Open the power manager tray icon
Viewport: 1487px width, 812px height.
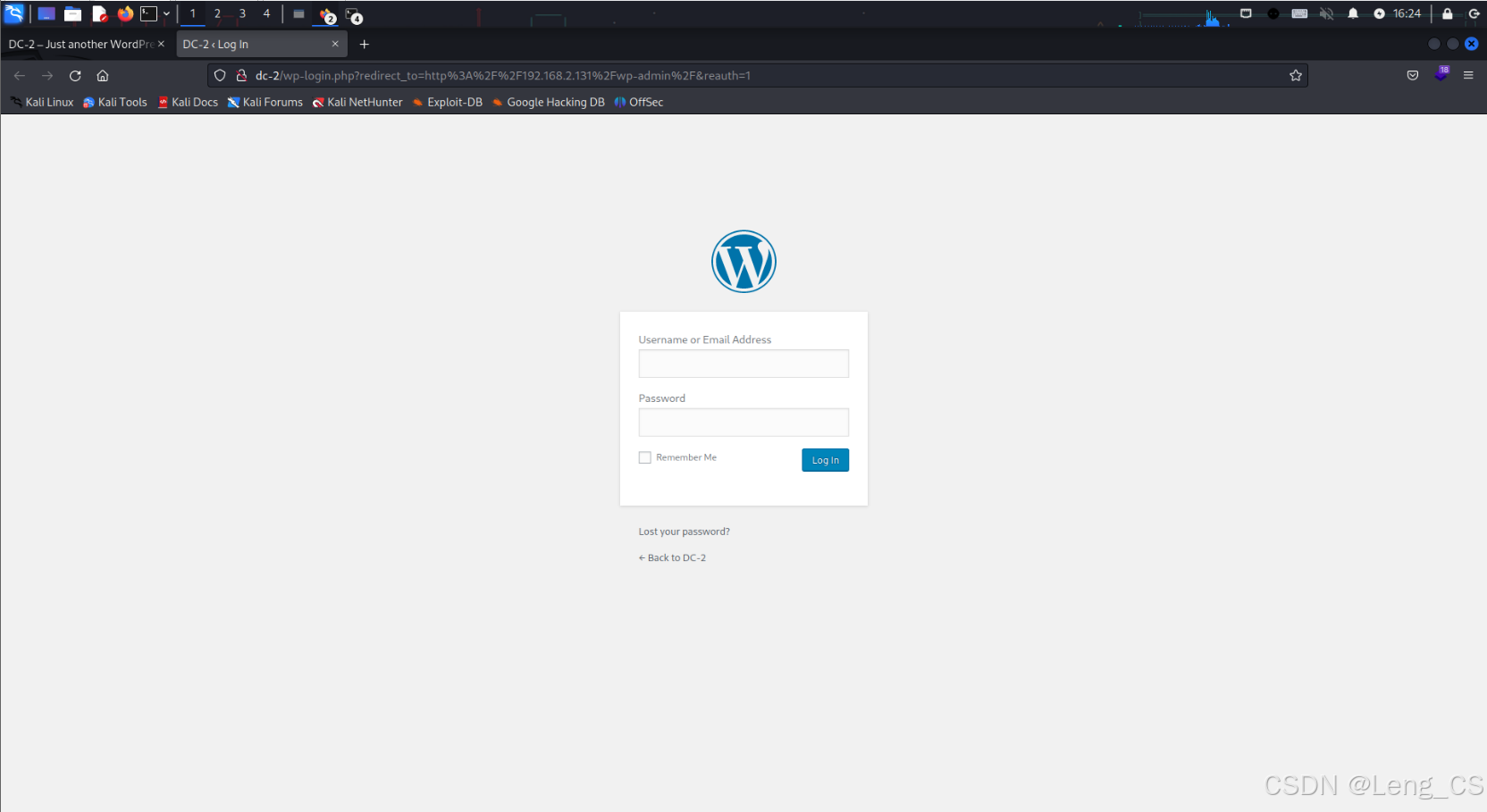1379,13
